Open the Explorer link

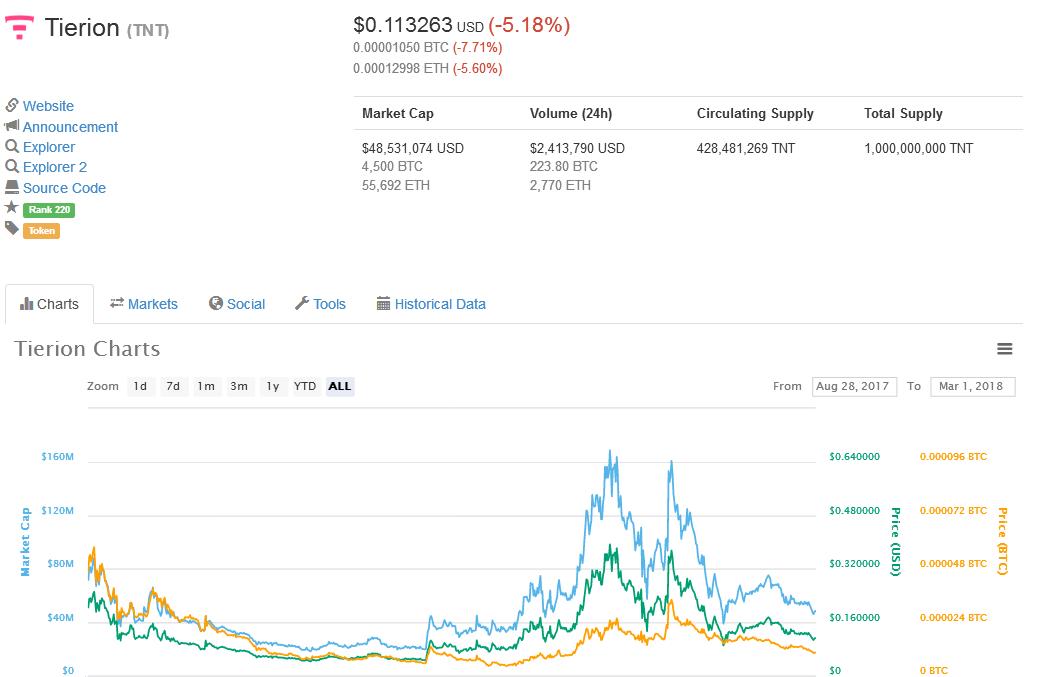[x=49, y=147]
